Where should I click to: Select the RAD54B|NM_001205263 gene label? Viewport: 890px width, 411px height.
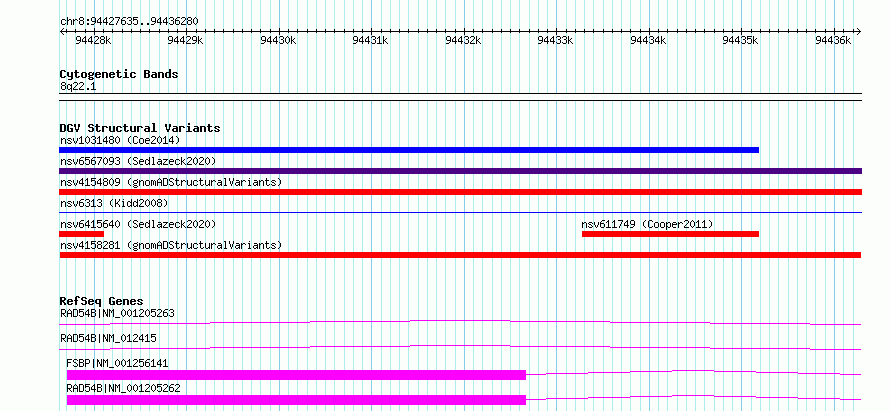117,313
